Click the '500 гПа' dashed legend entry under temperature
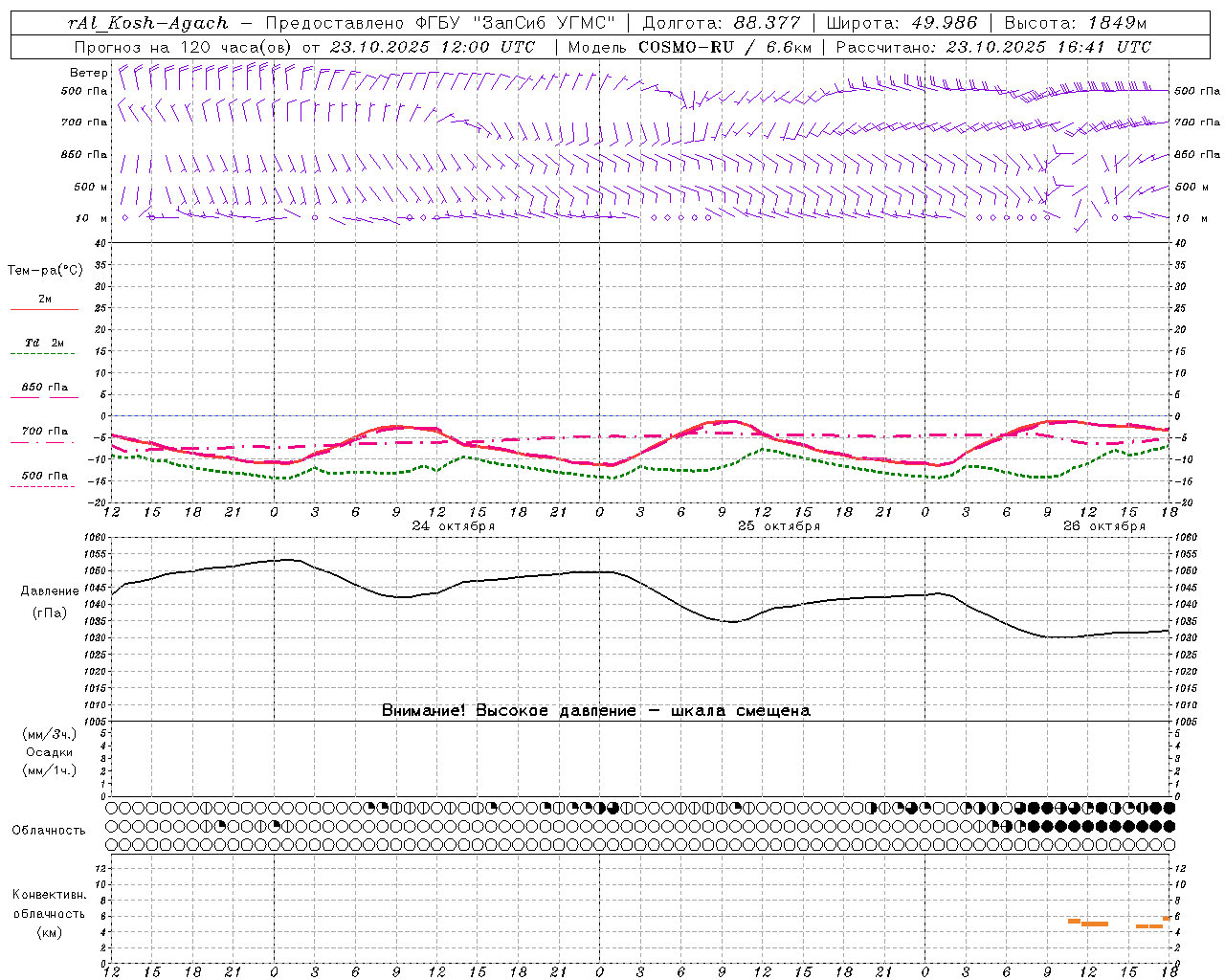The height and width of the screenshot is (980, 1225). tap(44, 476)
